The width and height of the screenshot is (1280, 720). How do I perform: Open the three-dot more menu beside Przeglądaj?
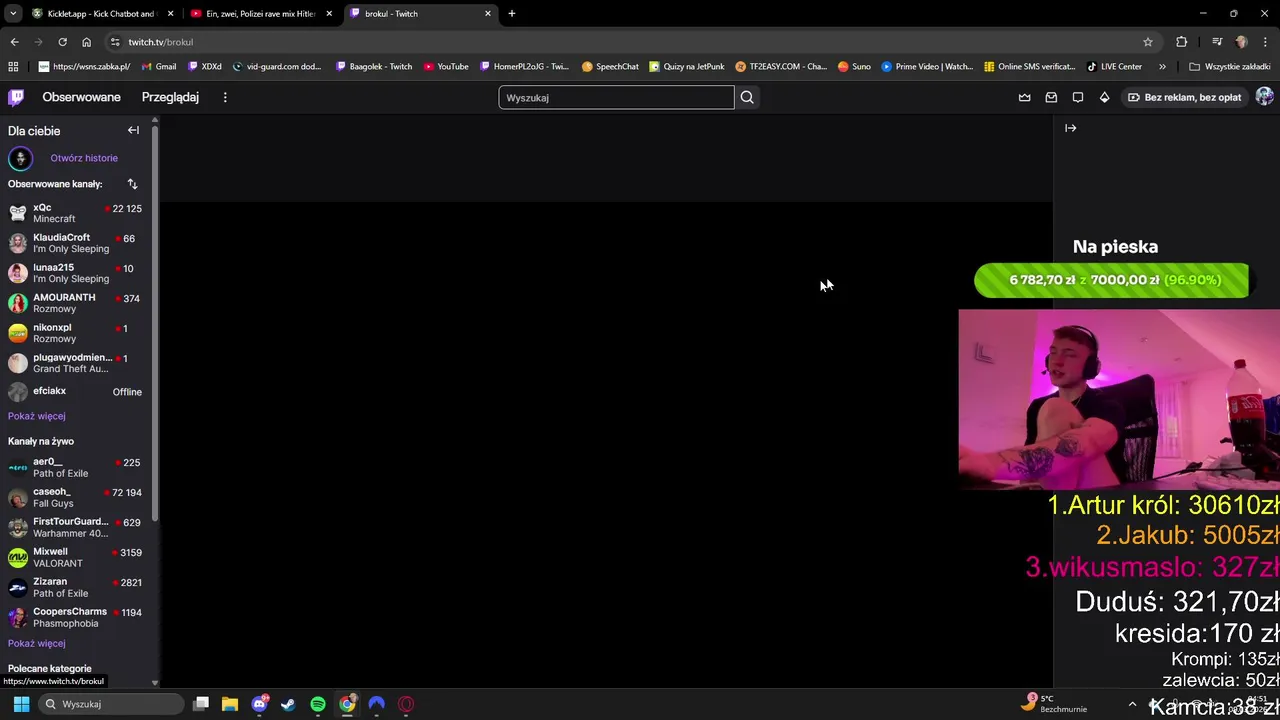coord(225,97)
